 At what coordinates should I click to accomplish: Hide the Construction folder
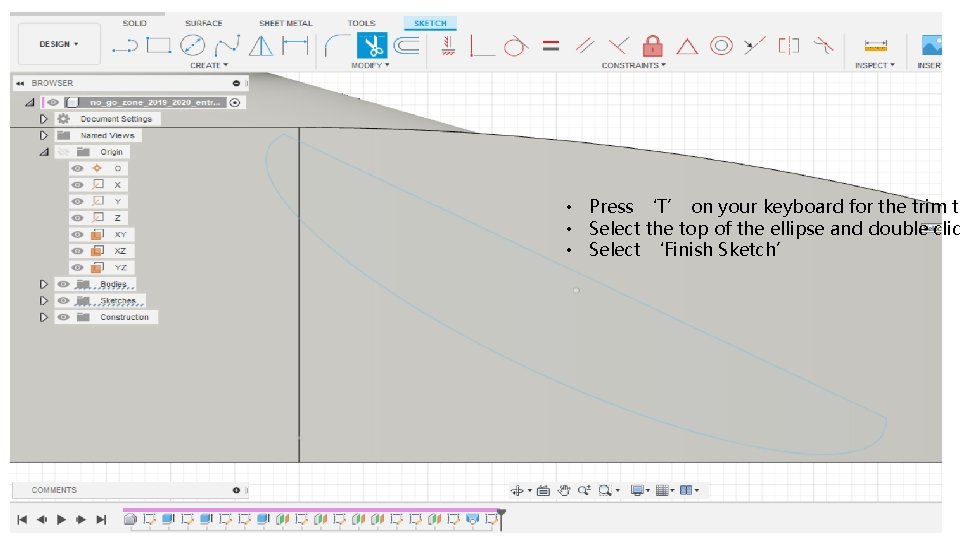coord(64,317)
